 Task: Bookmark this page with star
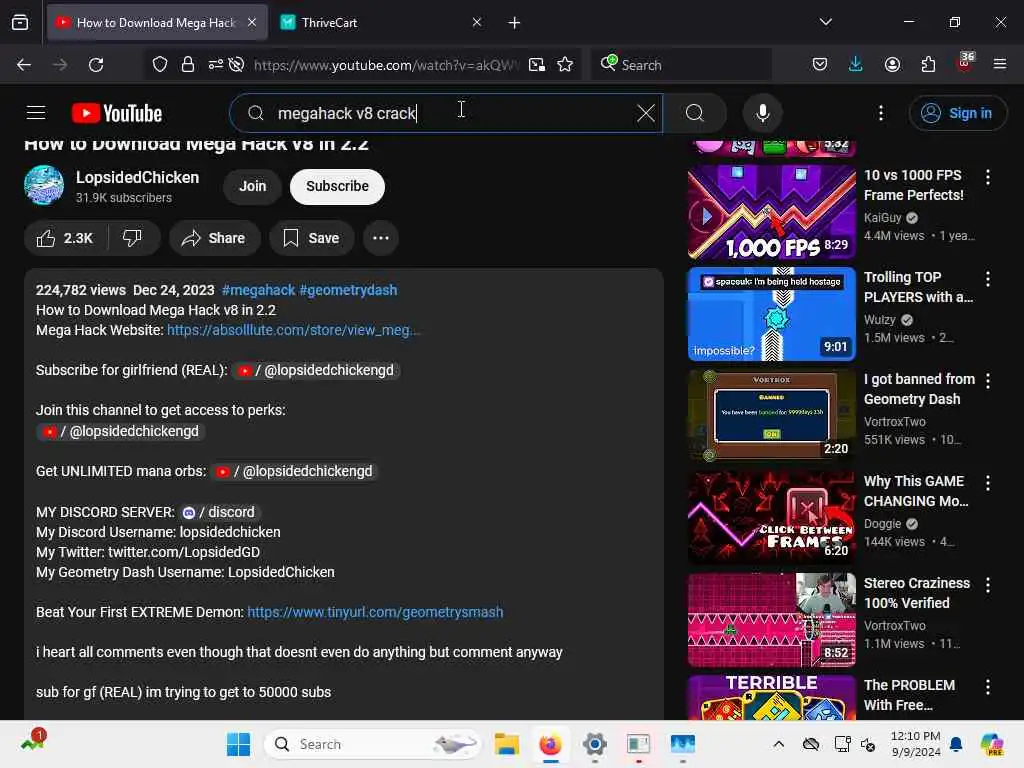coord(565,65)
